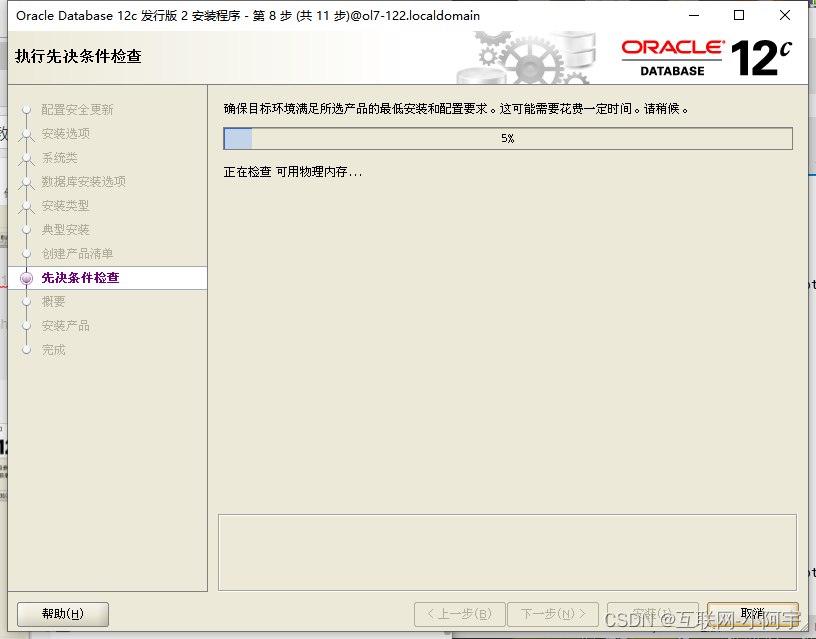
Task: Click the disabled 上一步(B) back button
Action: [x=460, y=614]
